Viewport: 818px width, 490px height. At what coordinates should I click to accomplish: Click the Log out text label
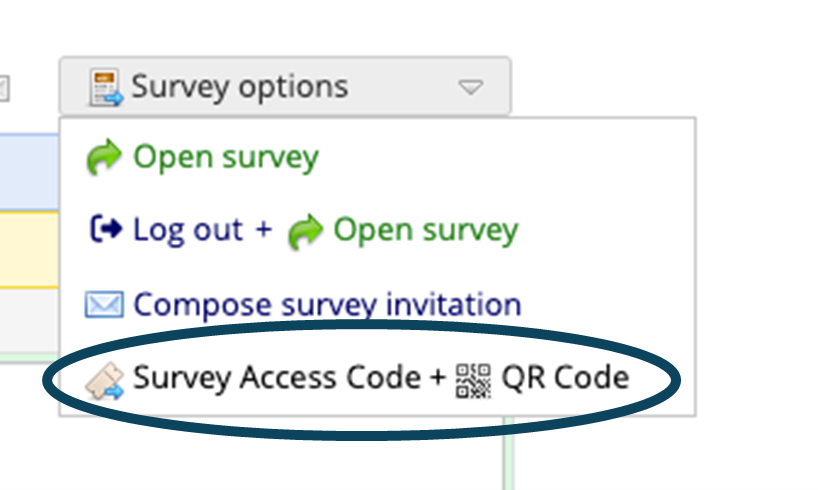[188, 230]
